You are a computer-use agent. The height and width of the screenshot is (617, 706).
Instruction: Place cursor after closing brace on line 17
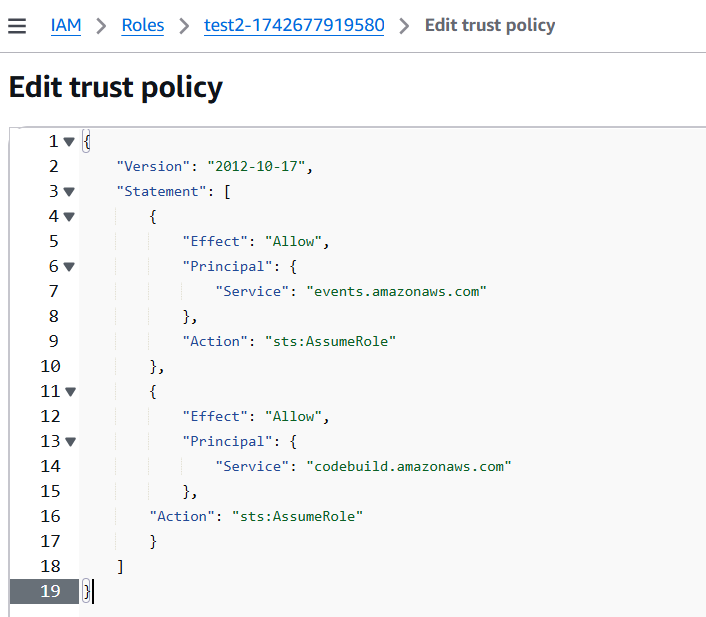tap(158, 541)
